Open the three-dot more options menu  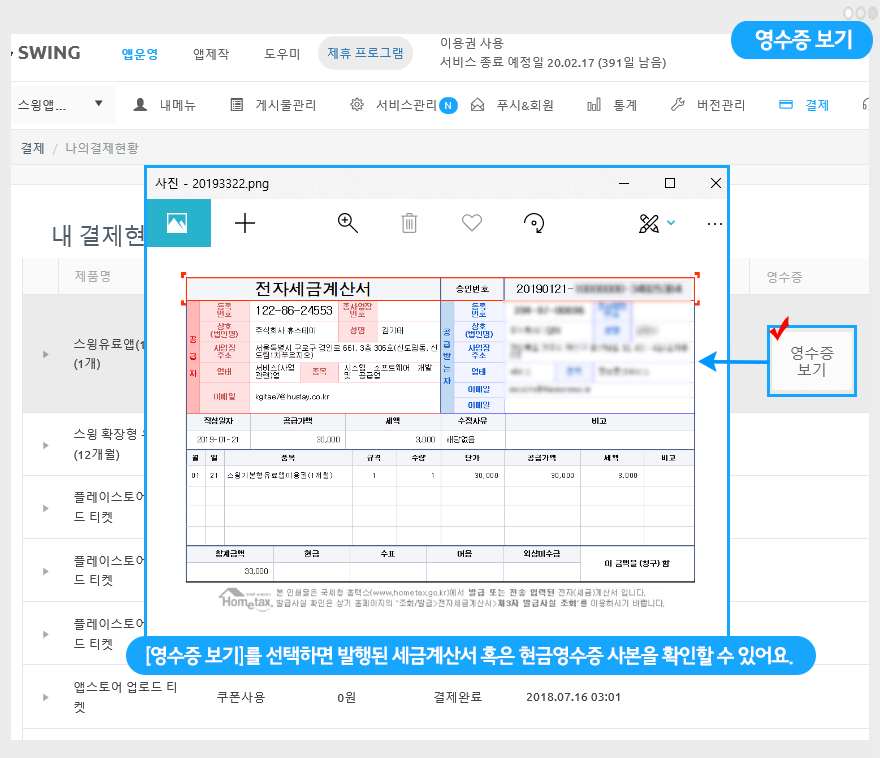(714, 224)
